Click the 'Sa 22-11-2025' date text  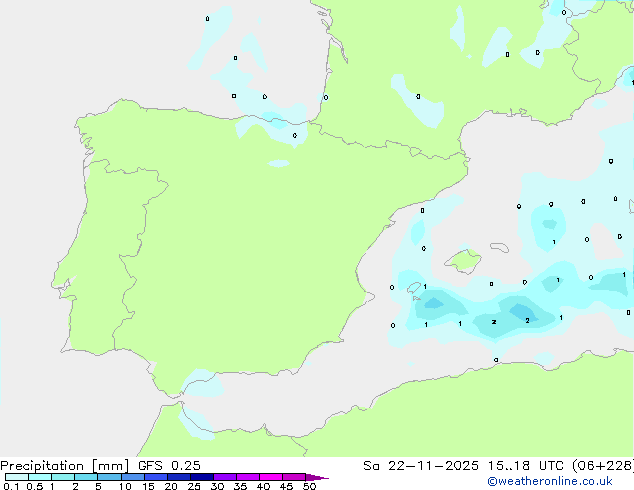pyautogui.click(x=421, y=466)
